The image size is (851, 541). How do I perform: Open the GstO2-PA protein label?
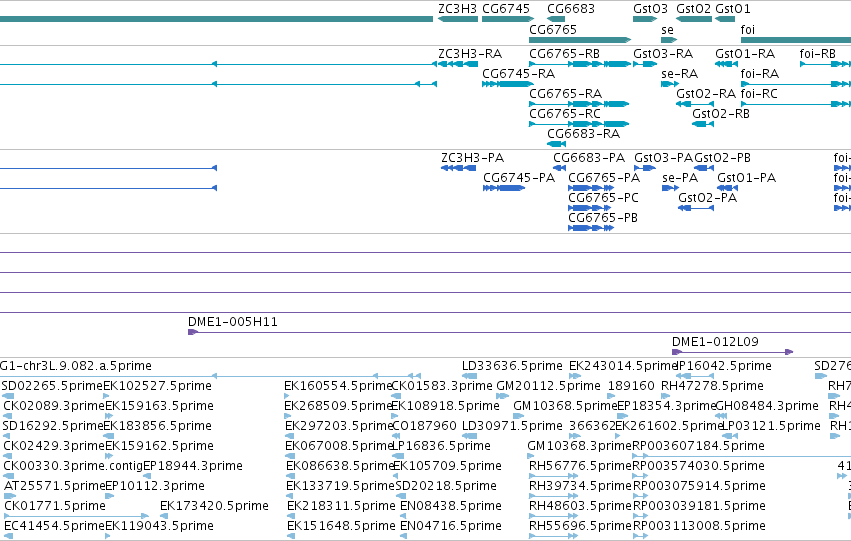[x=707, y=198]
